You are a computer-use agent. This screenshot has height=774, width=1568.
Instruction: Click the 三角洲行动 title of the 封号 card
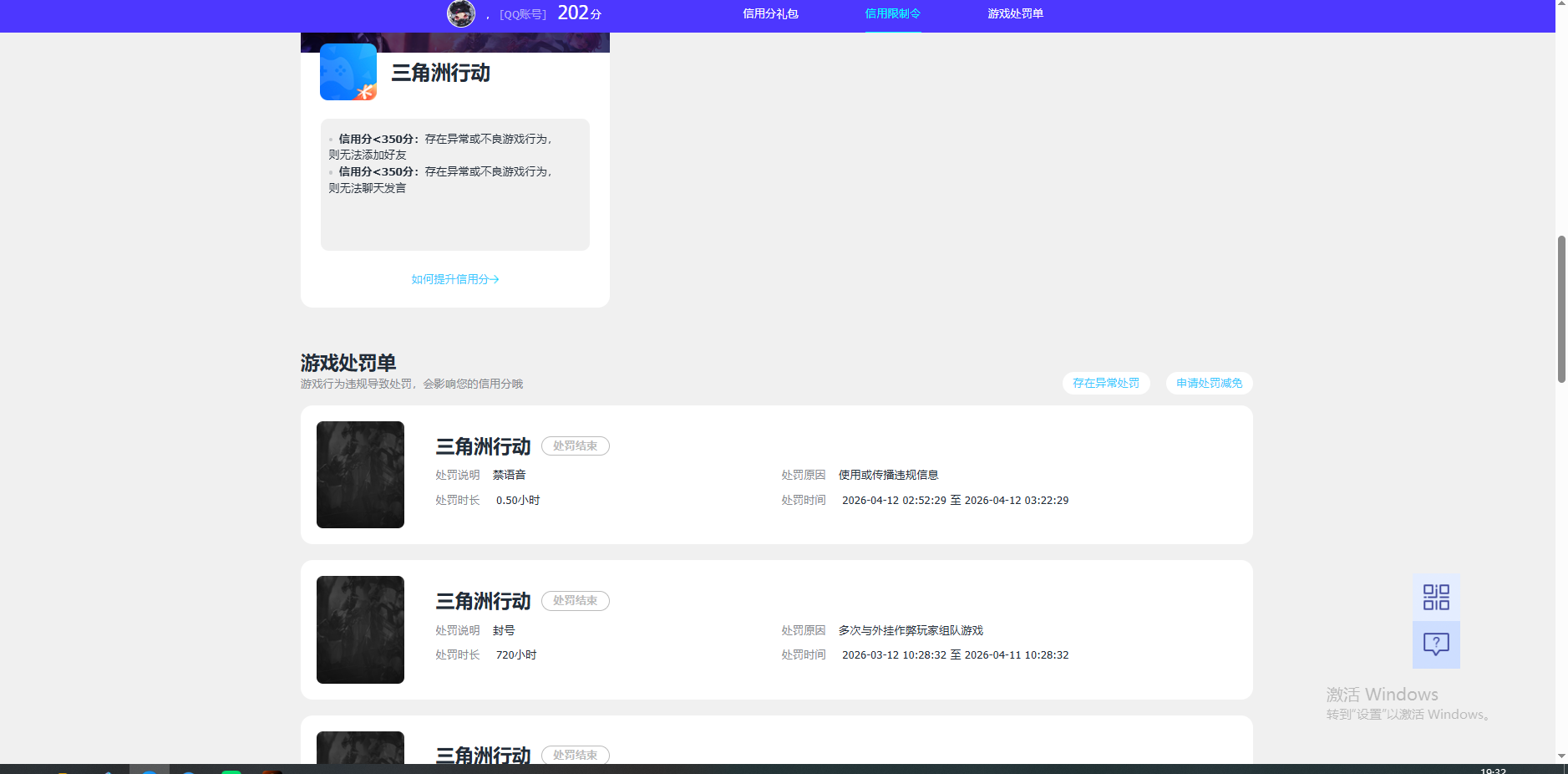[483, 601]
